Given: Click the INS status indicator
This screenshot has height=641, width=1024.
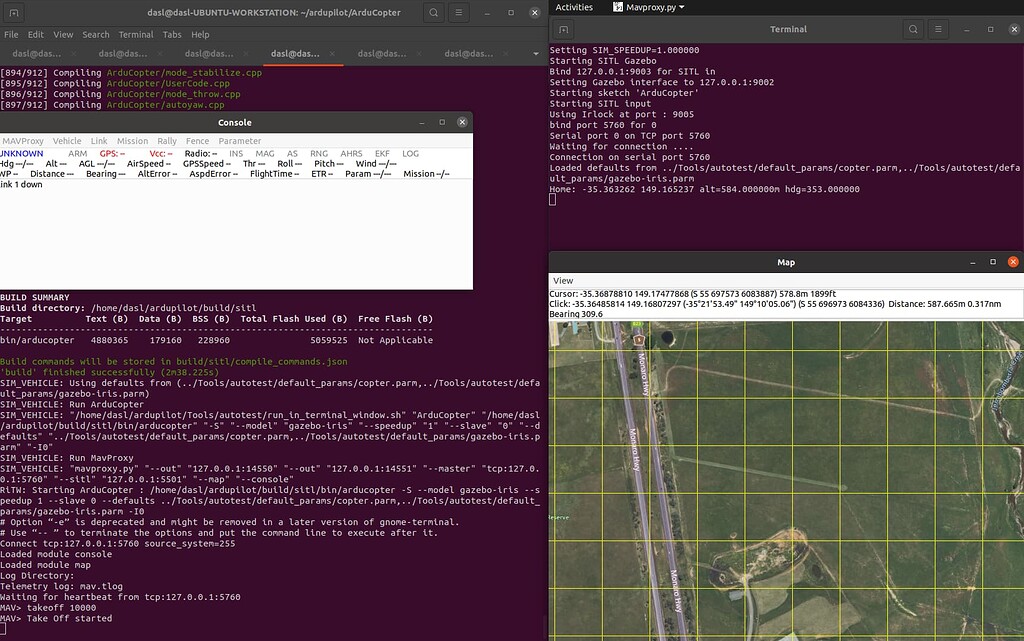Looking at the screenshot, I should (236, 154).
